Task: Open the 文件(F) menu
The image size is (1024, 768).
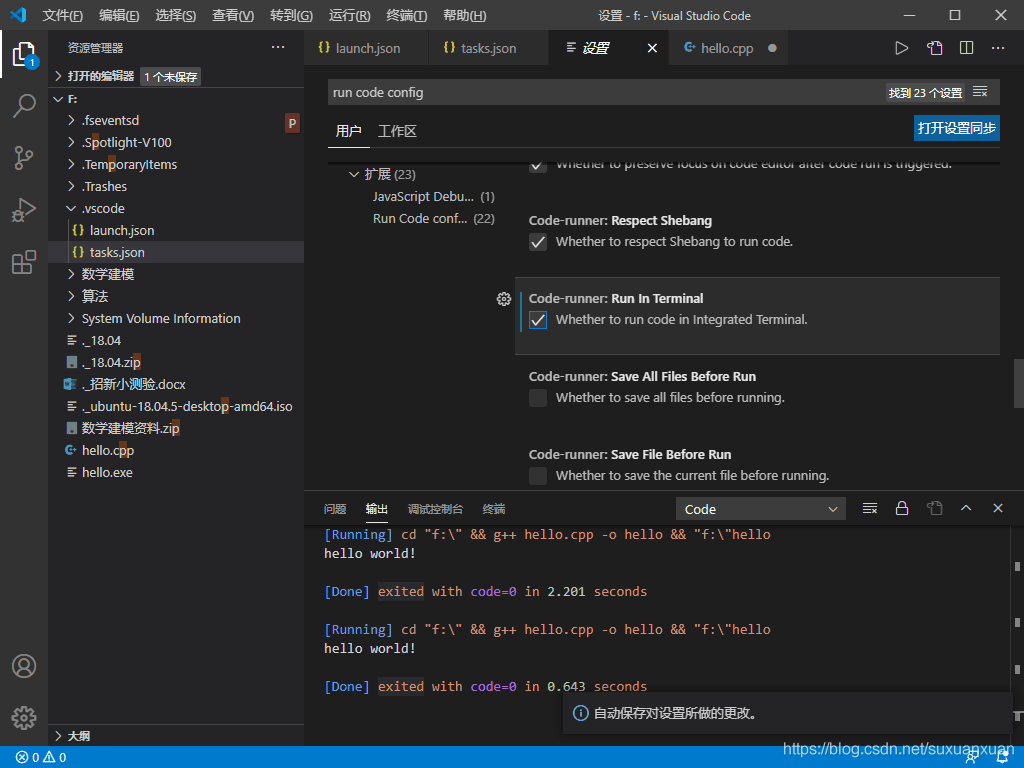Action: tap(62, 15)
